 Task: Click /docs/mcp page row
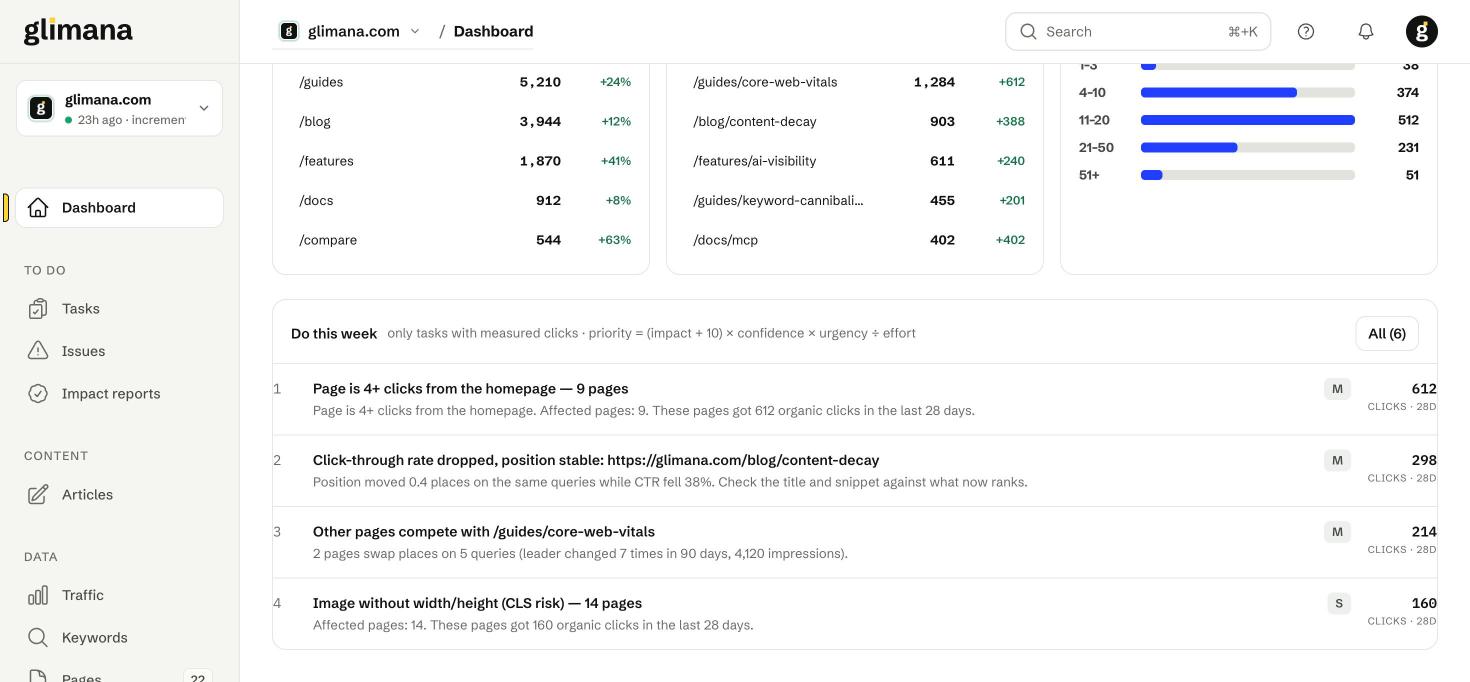(855, 240)
